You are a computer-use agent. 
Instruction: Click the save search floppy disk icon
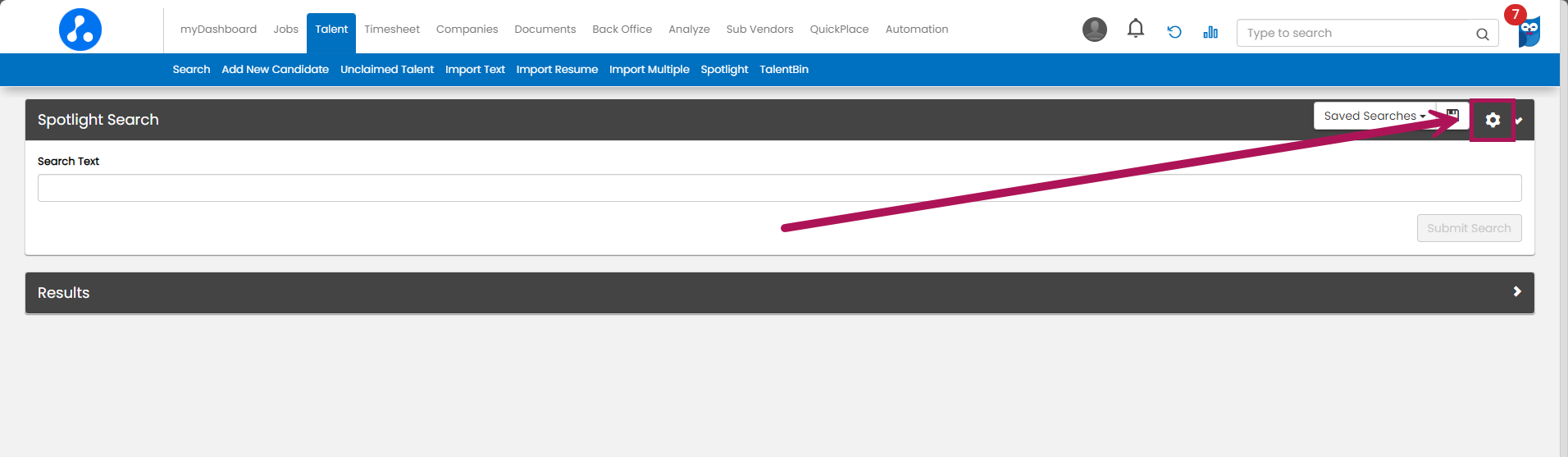(1453, 116)
